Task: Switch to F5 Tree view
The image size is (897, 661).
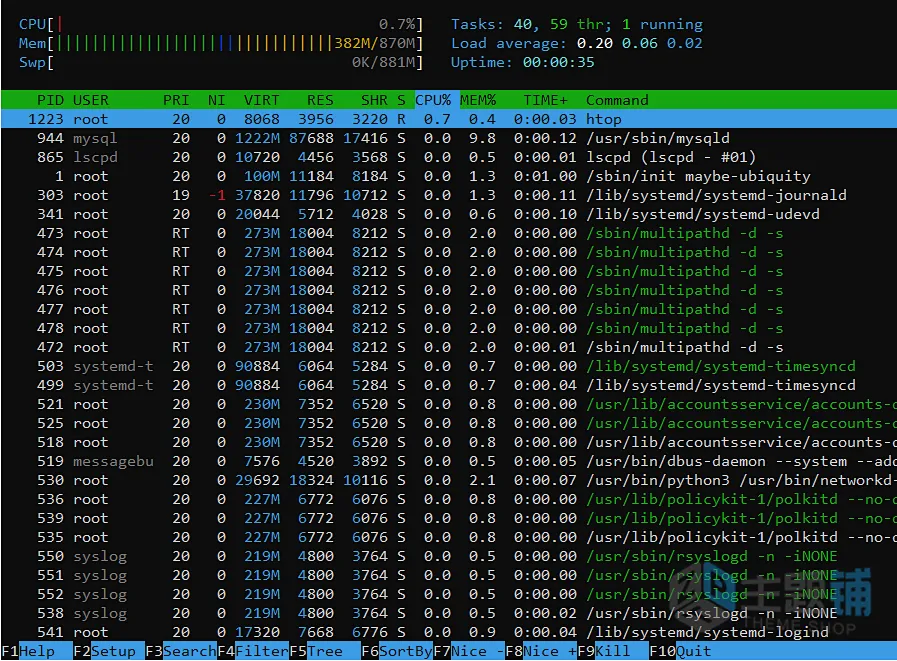Action: [x=324, y=651]
